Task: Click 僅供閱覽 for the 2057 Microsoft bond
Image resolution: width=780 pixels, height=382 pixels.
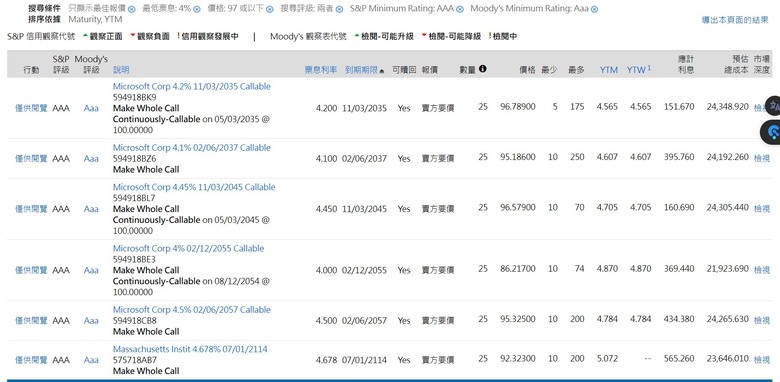Action: tap(31, 321)
